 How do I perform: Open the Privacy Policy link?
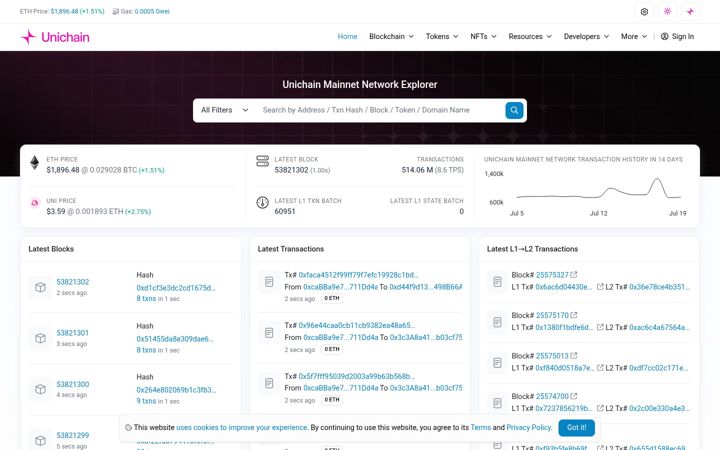coord(529,428)
